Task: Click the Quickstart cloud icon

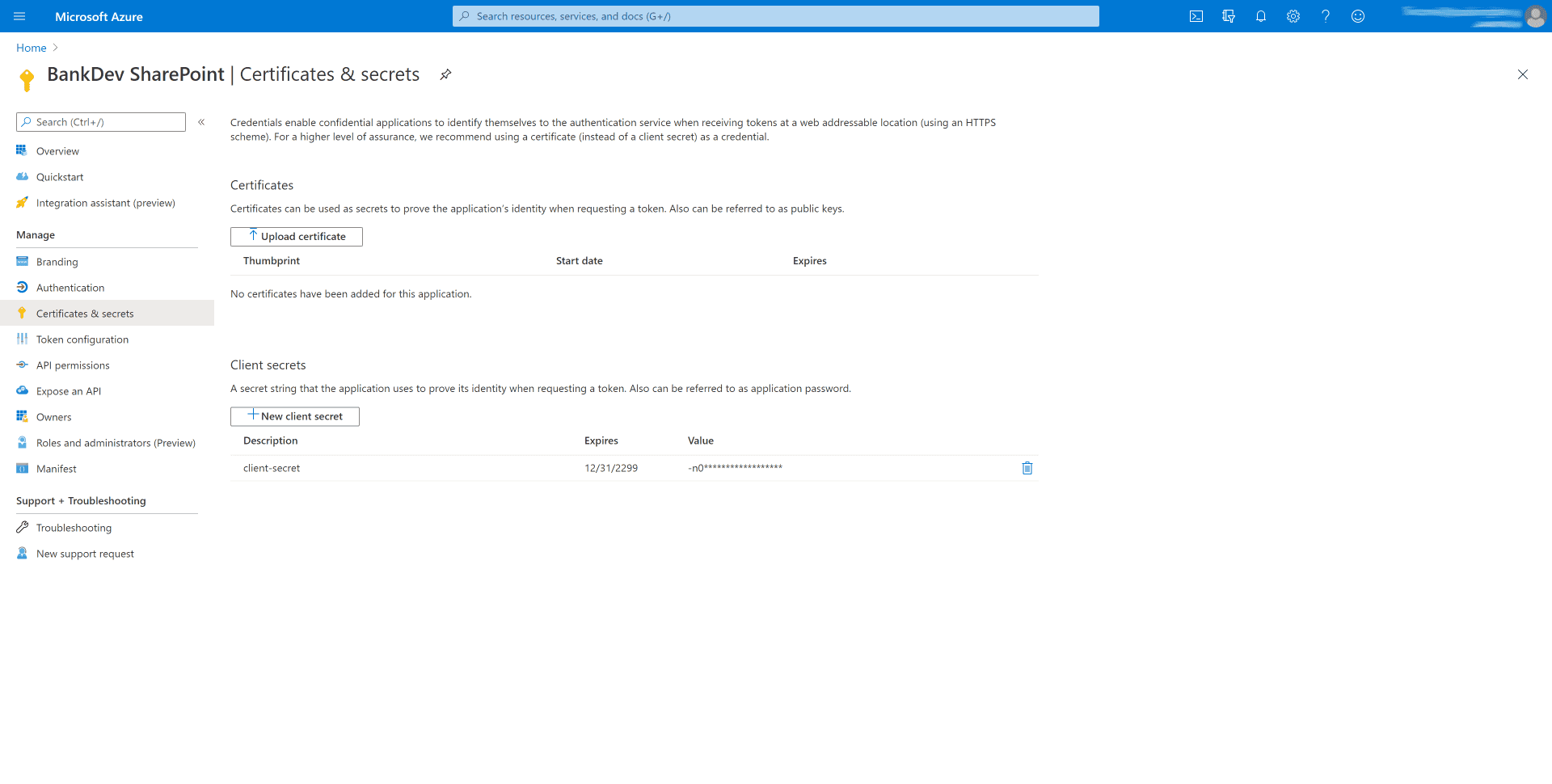Action: [x=22, y=176]
